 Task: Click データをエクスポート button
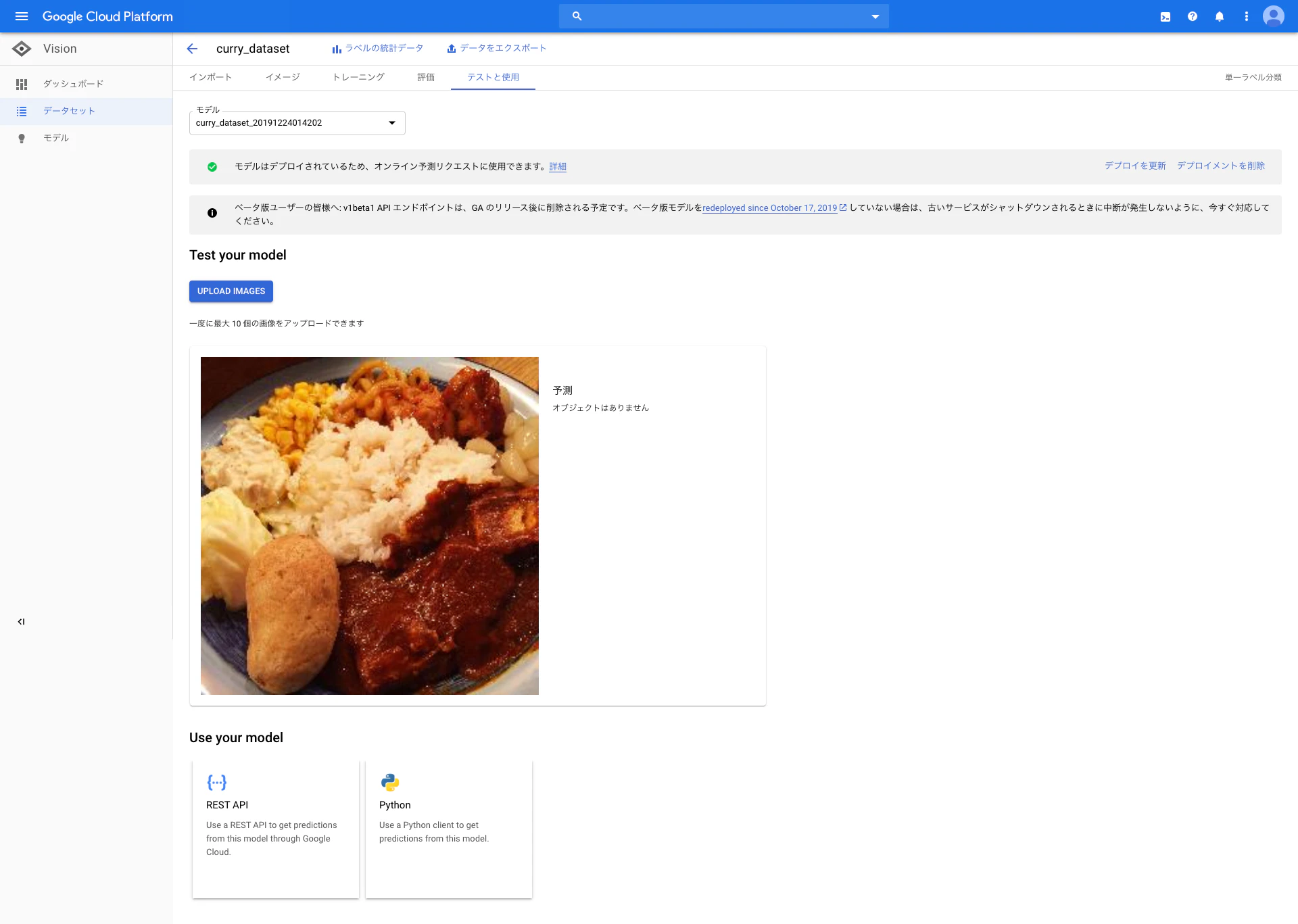(x=497, y=49)
